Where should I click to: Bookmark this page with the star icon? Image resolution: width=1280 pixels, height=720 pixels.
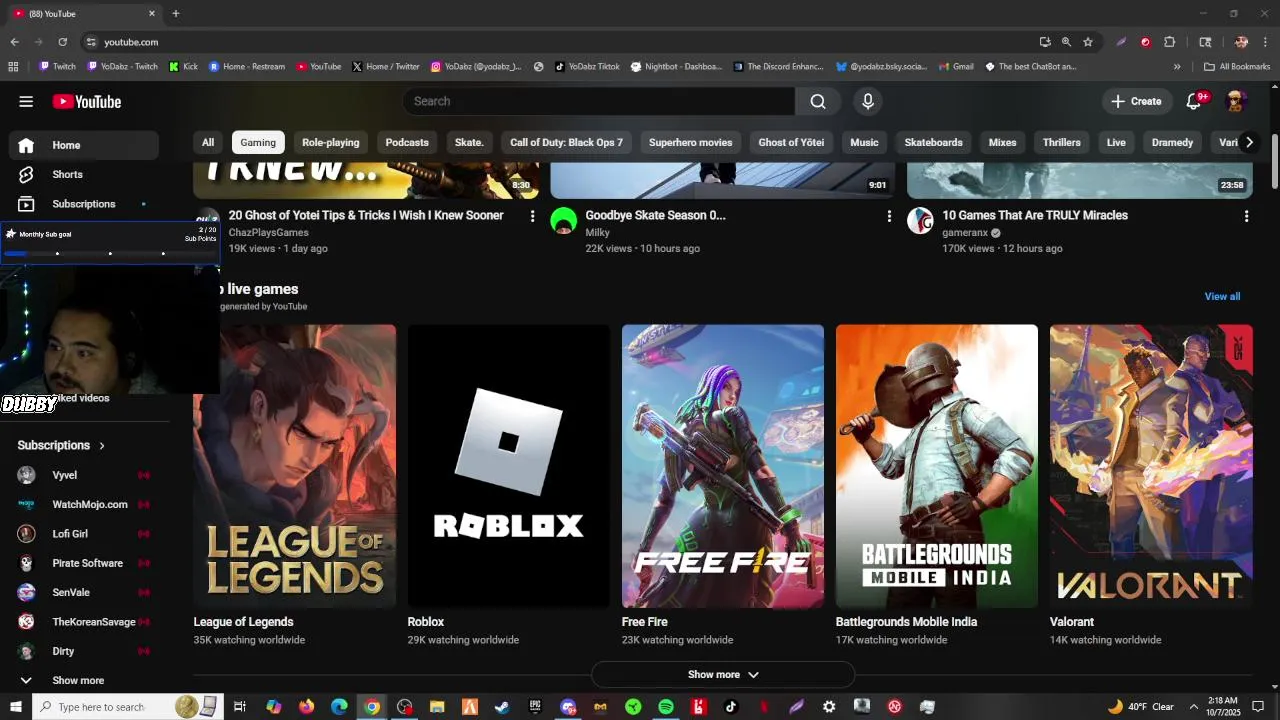(x=1088, y=42)
